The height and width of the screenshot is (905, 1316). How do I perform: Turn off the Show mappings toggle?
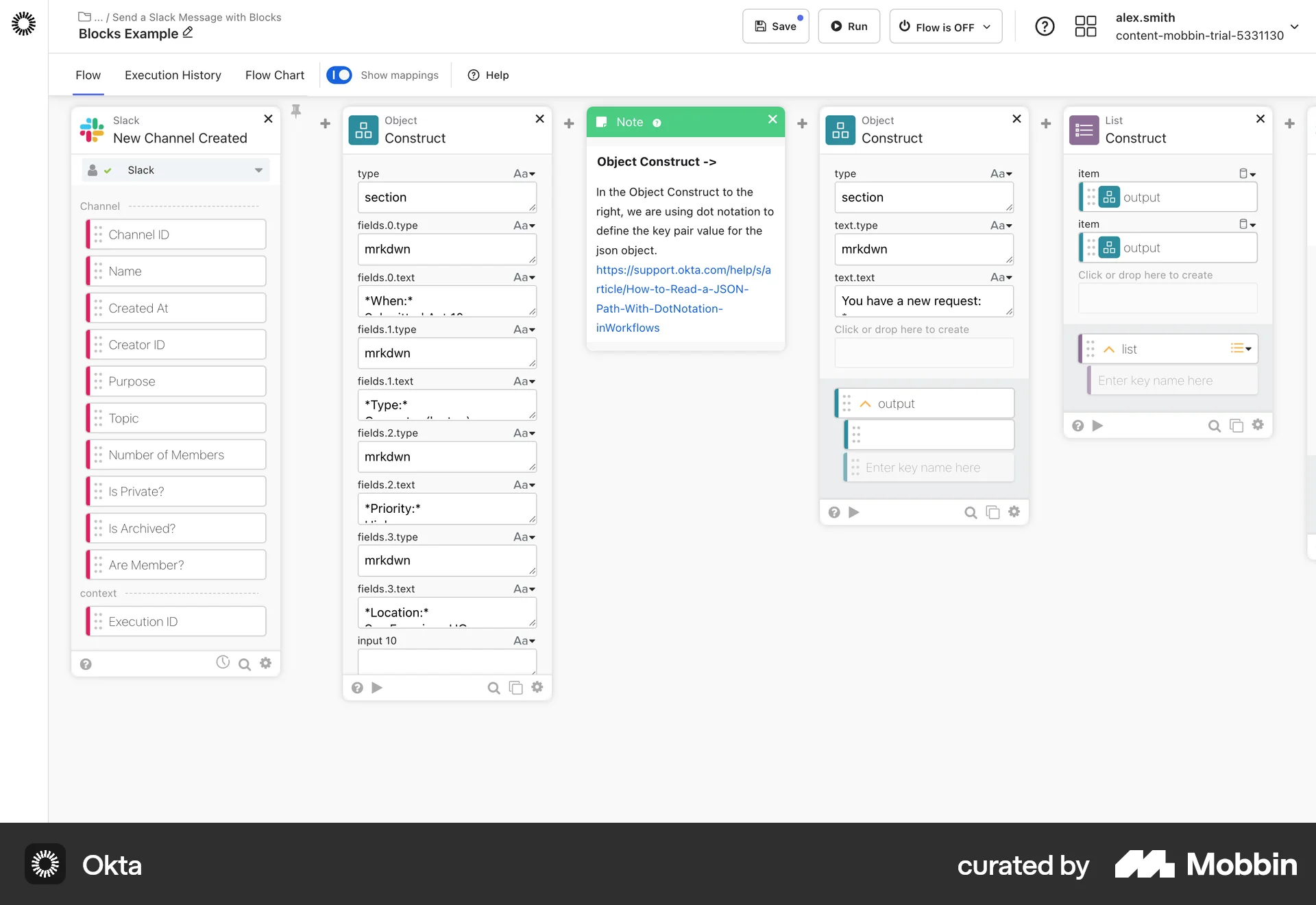tap(339, 75)
